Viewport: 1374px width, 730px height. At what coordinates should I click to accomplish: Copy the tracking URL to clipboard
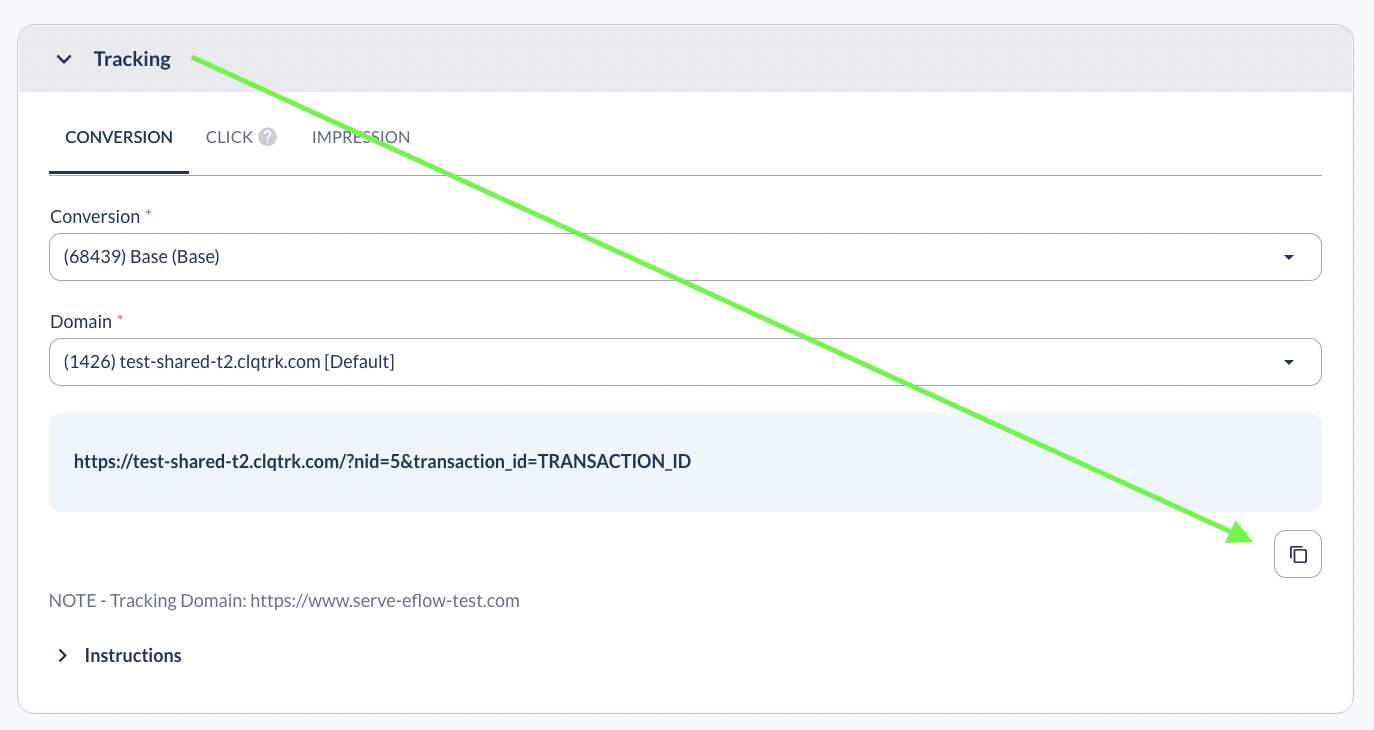coord(1297,554)
